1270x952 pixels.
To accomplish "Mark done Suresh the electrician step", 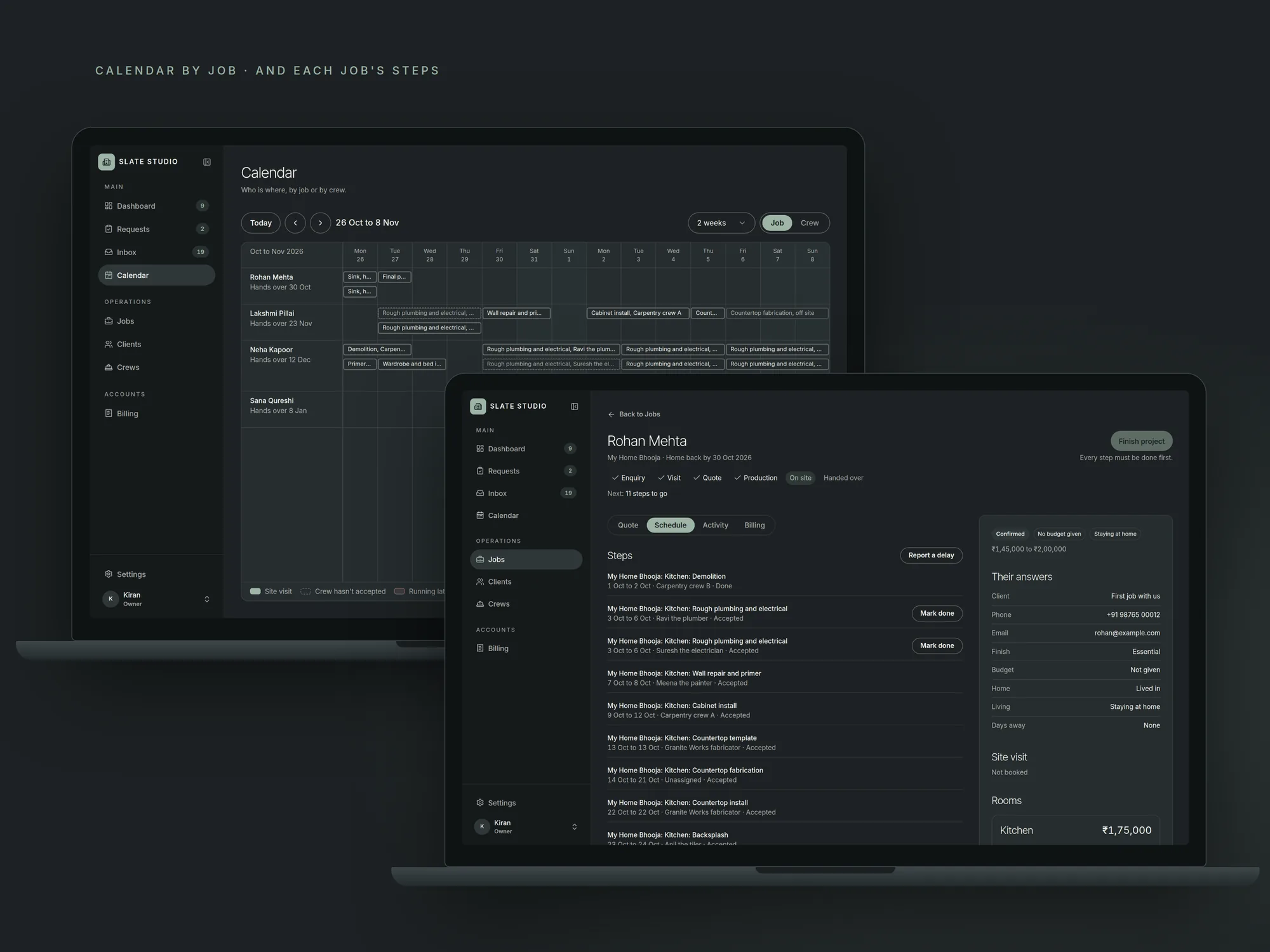I will point(937,645).
